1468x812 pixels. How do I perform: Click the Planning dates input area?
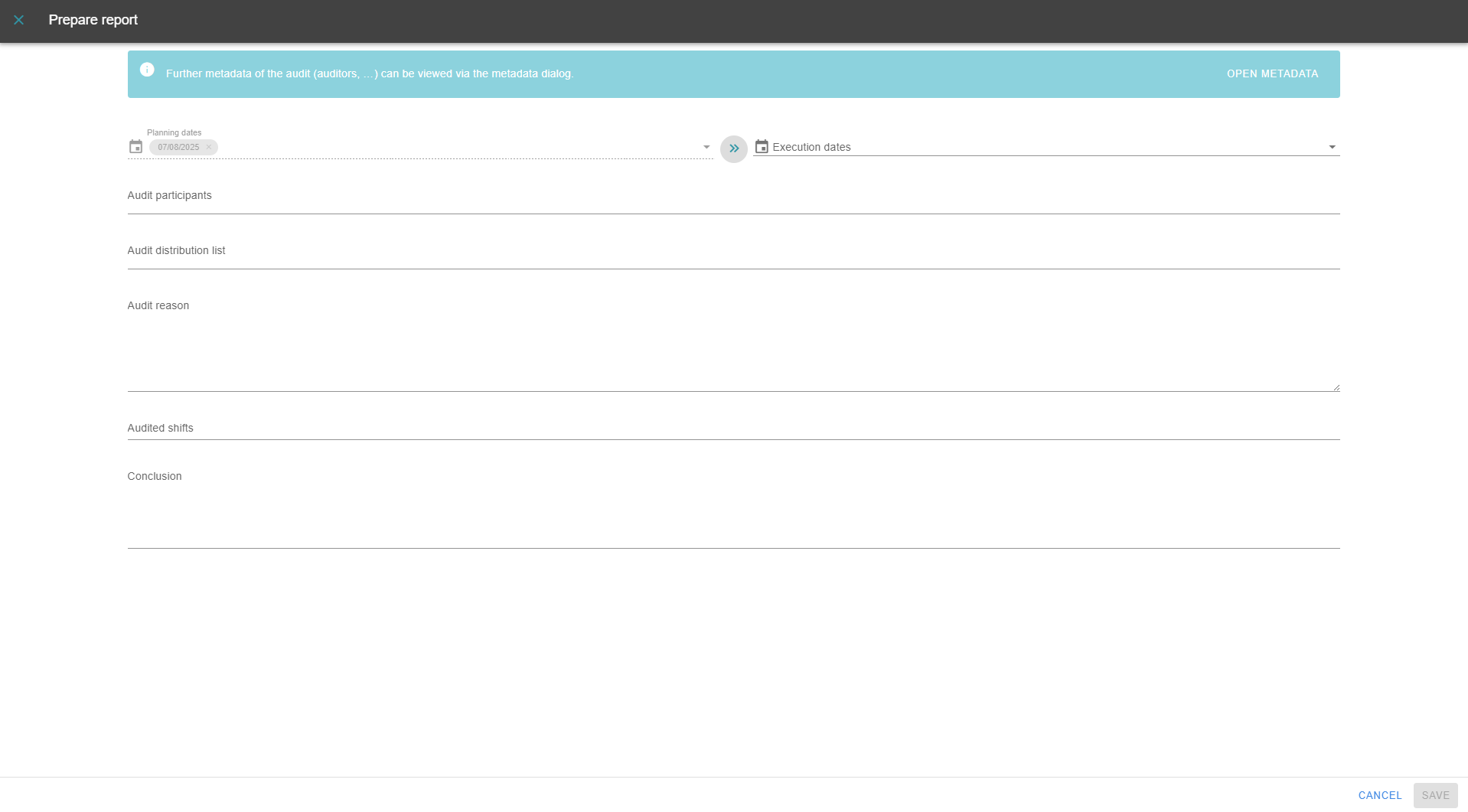459,147
